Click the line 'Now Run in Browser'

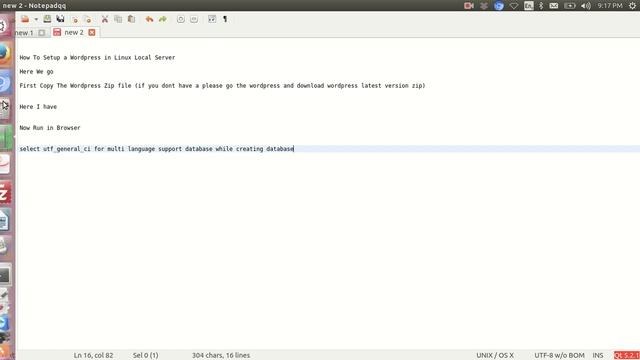(x=50, y=128)
